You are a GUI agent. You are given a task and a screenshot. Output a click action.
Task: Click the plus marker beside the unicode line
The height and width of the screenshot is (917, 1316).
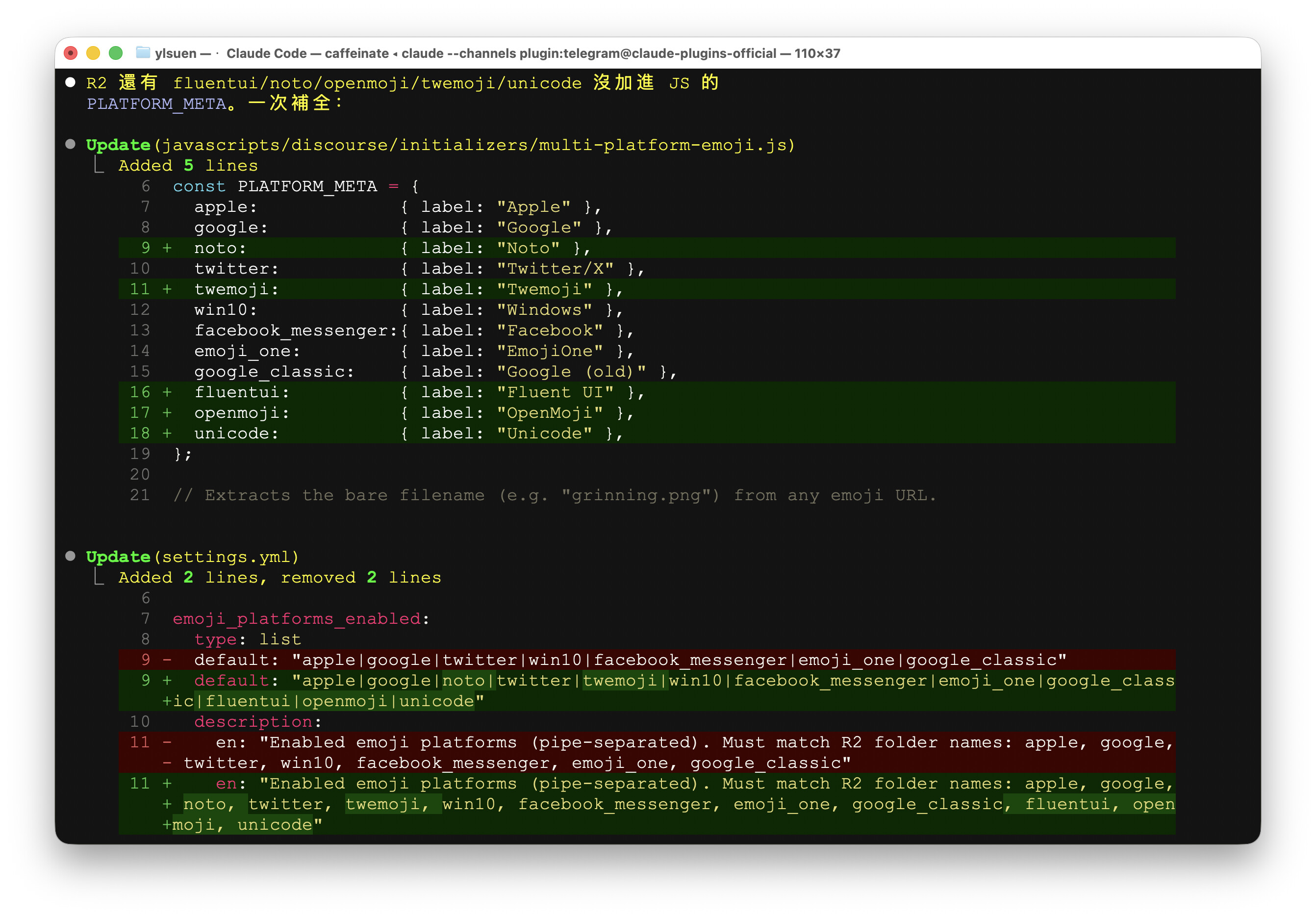coord(167,433)
